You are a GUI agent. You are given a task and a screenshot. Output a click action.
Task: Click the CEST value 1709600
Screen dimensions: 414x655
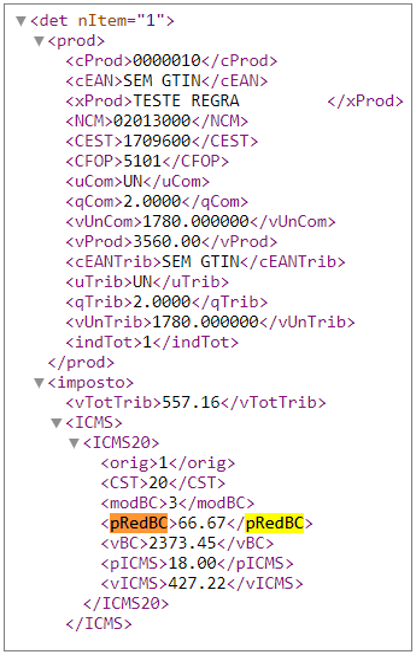[x=157, y=141]
